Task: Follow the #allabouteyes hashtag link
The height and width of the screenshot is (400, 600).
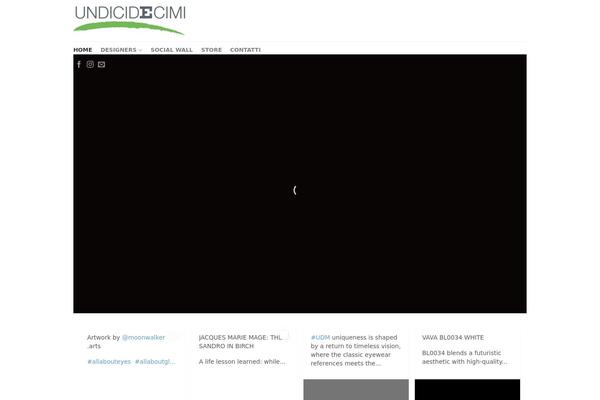Action: click(109, 361)
